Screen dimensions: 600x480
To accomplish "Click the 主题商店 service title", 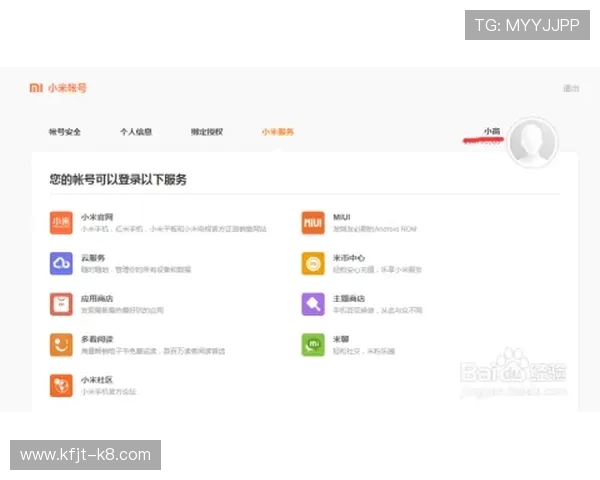I will [349, 299].
